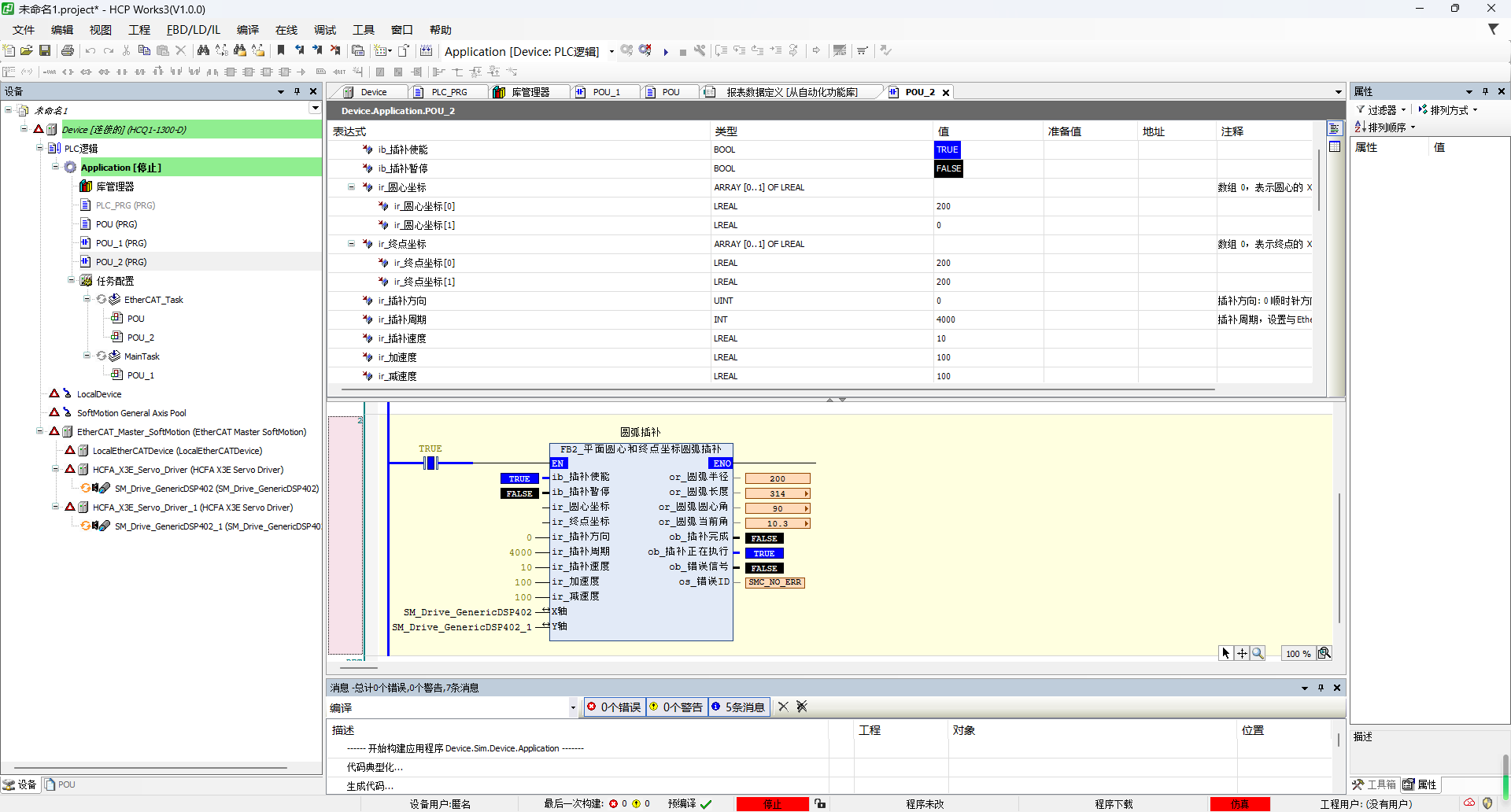Open wrench debugging tool in toolbar
Image resolution: width=1511 pixels, height=812 pixels.
[700, 50]
